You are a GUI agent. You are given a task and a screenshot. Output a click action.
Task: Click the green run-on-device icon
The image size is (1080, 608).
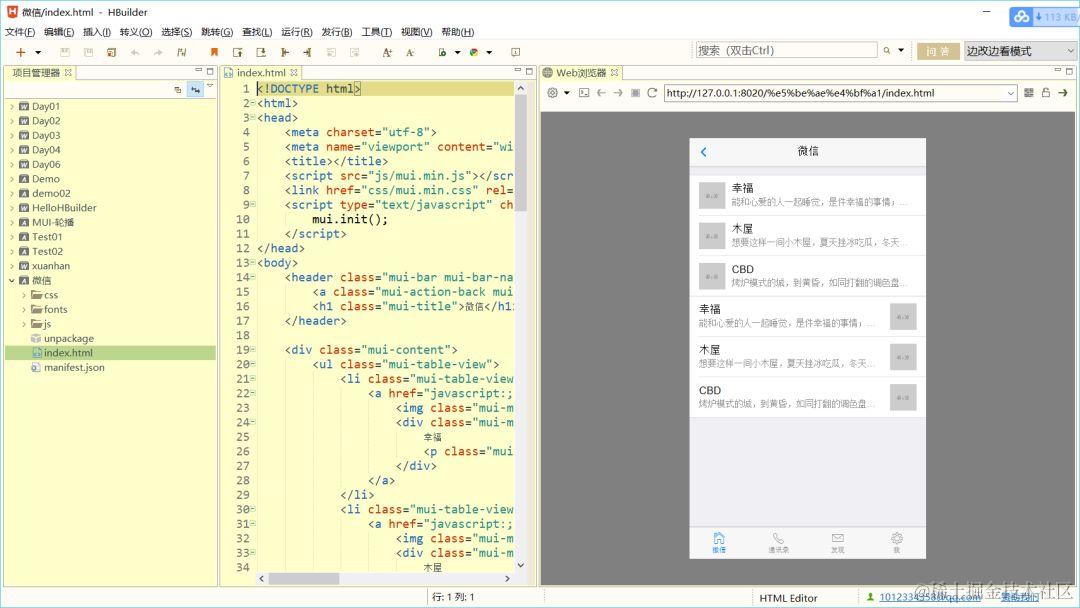pyautogui.click(x=442, y=52)
